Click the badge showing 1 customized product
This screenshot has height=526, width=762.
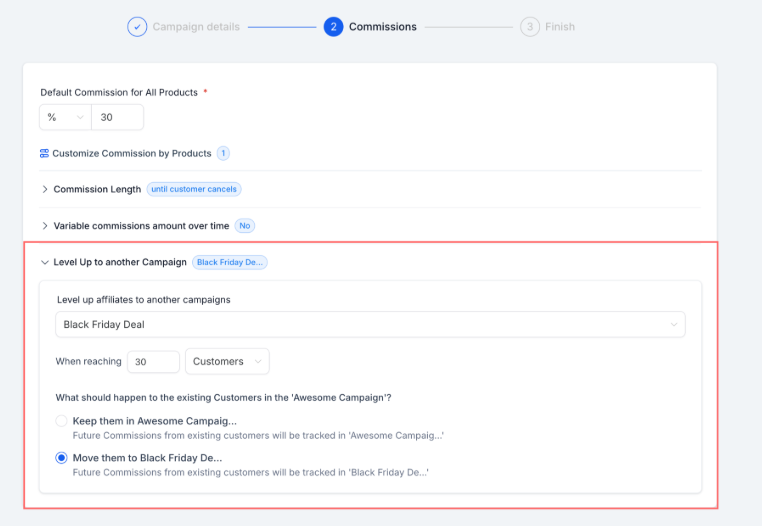(223, 154)
